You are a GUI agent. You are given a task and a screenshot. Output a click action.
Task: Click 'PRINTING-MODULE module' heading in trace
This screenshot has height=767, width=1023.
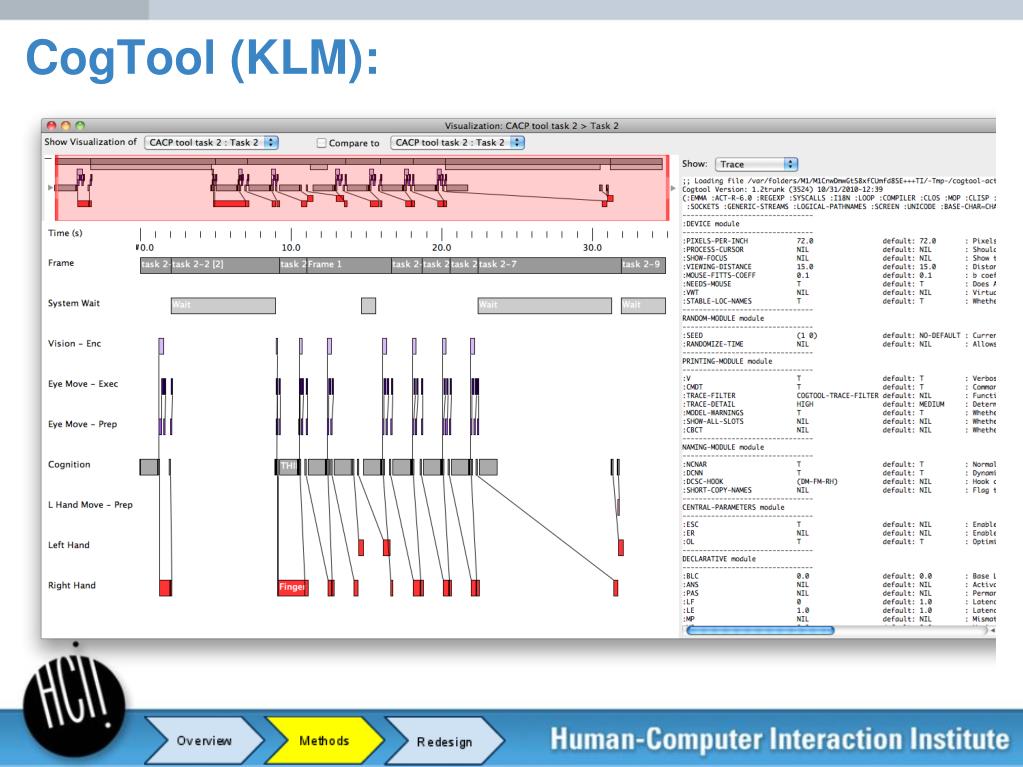tap(727, 361)
